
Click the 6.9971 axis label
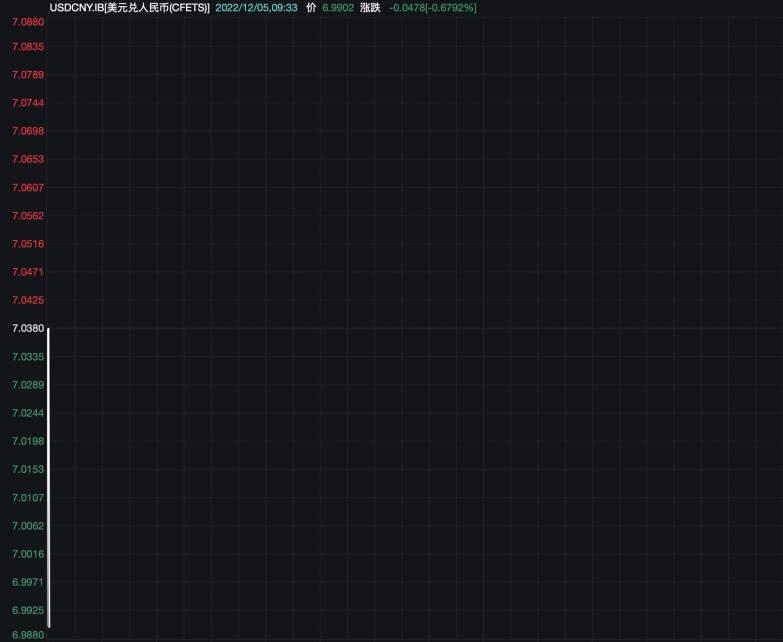click(28, 582)
